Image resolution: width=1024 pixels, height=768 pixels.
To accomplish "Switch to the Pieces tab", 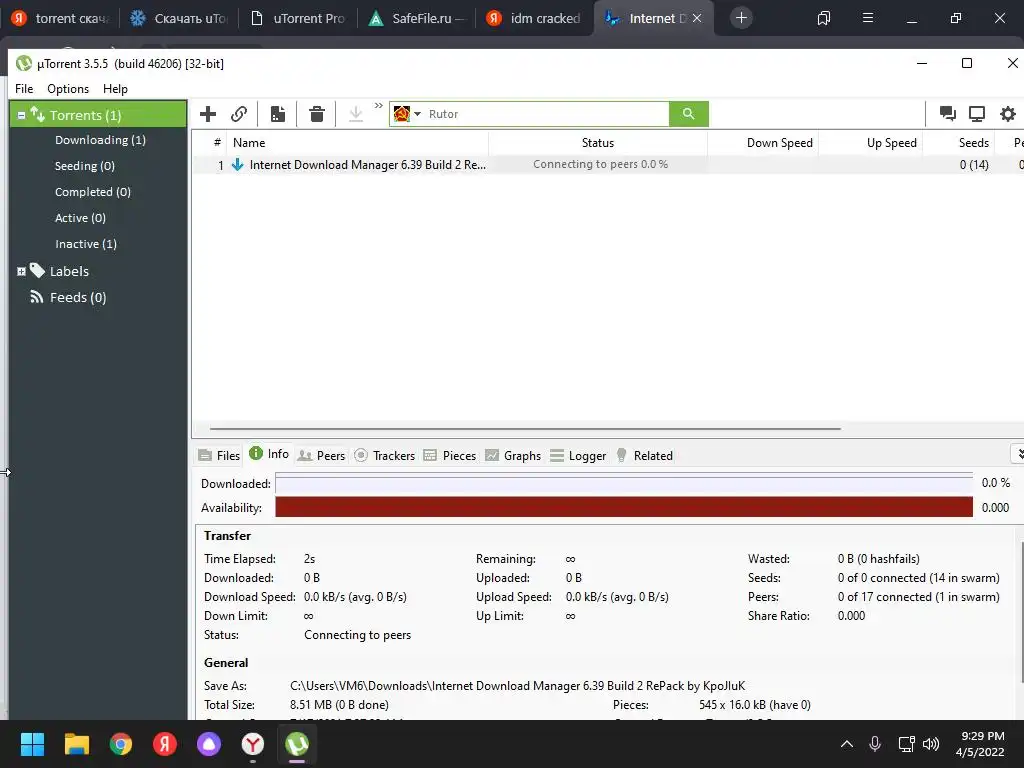I will [x=450, y=456].
